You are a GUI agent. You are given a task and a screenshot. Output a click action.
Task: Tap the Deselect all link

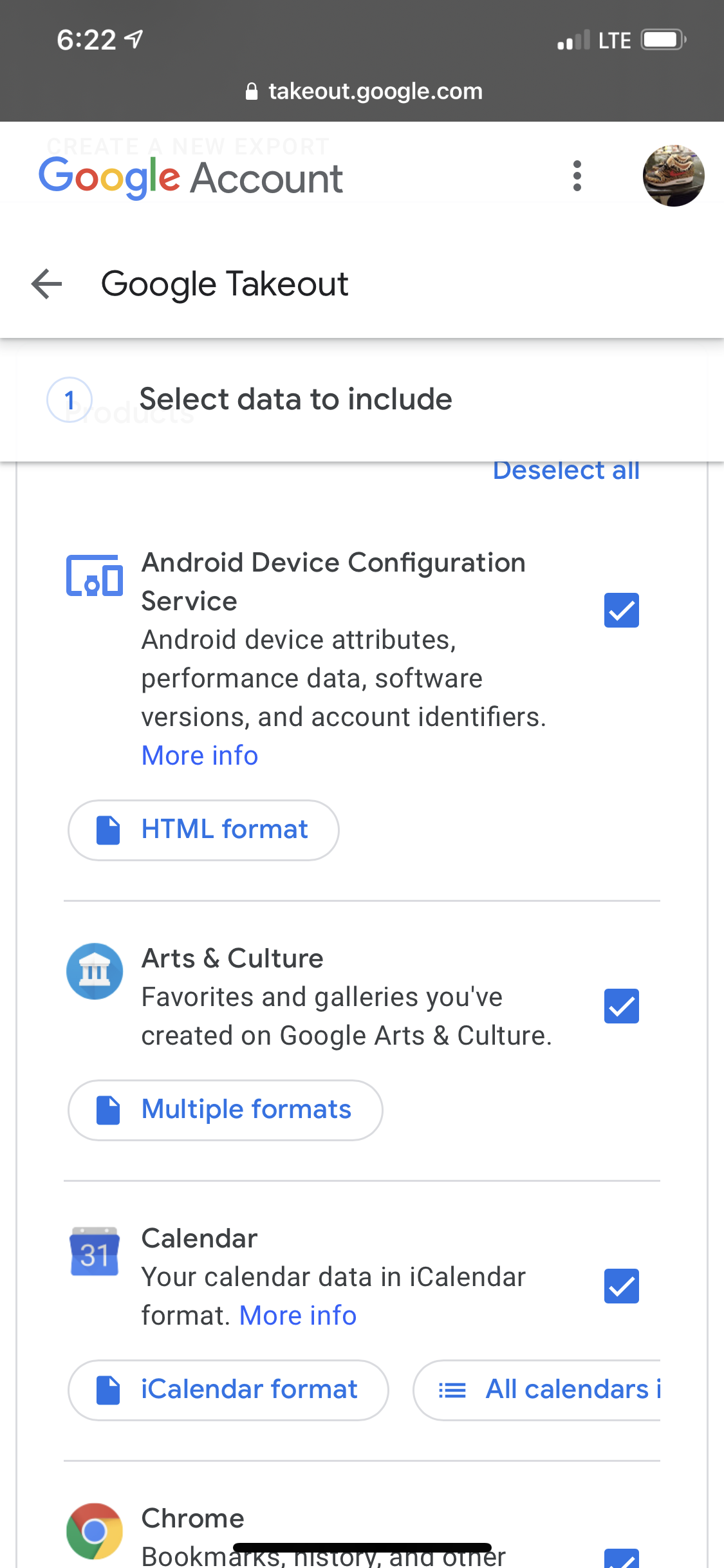click(x=566, y=471)
